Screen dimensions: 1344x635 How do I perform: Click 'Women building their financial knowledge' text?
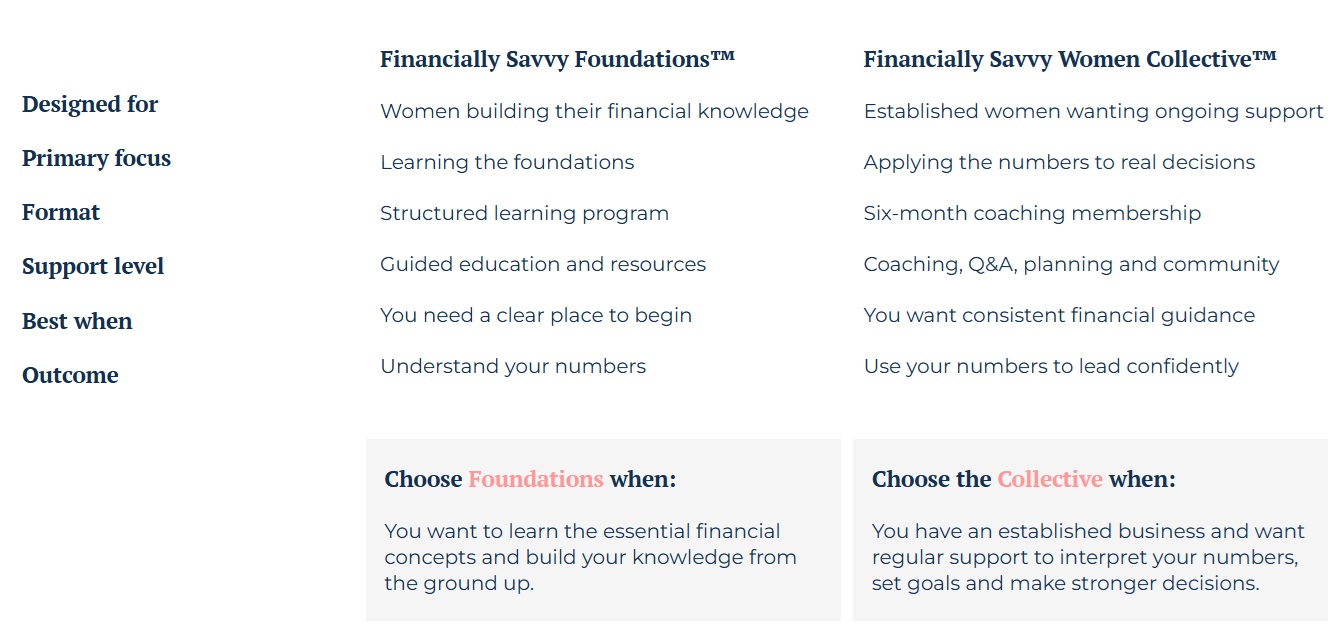594,112
